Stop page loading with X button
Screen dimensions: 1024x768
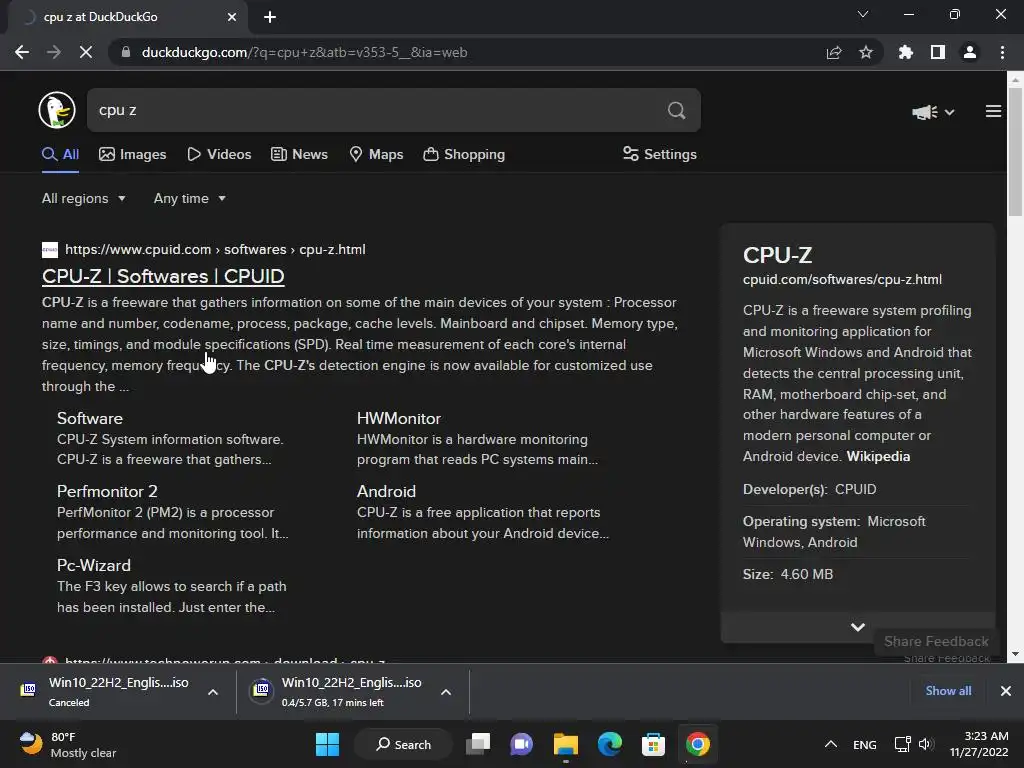click(86, 52)
